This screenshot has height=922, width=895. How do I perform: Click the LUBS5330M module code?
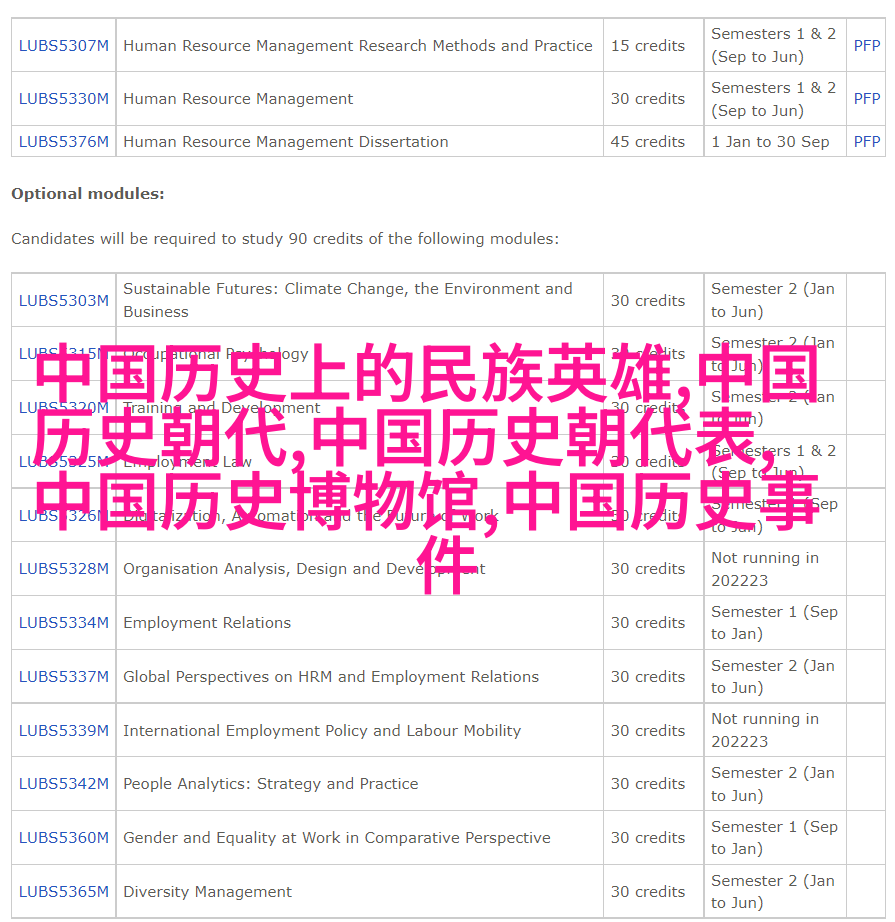coord(63,99)
